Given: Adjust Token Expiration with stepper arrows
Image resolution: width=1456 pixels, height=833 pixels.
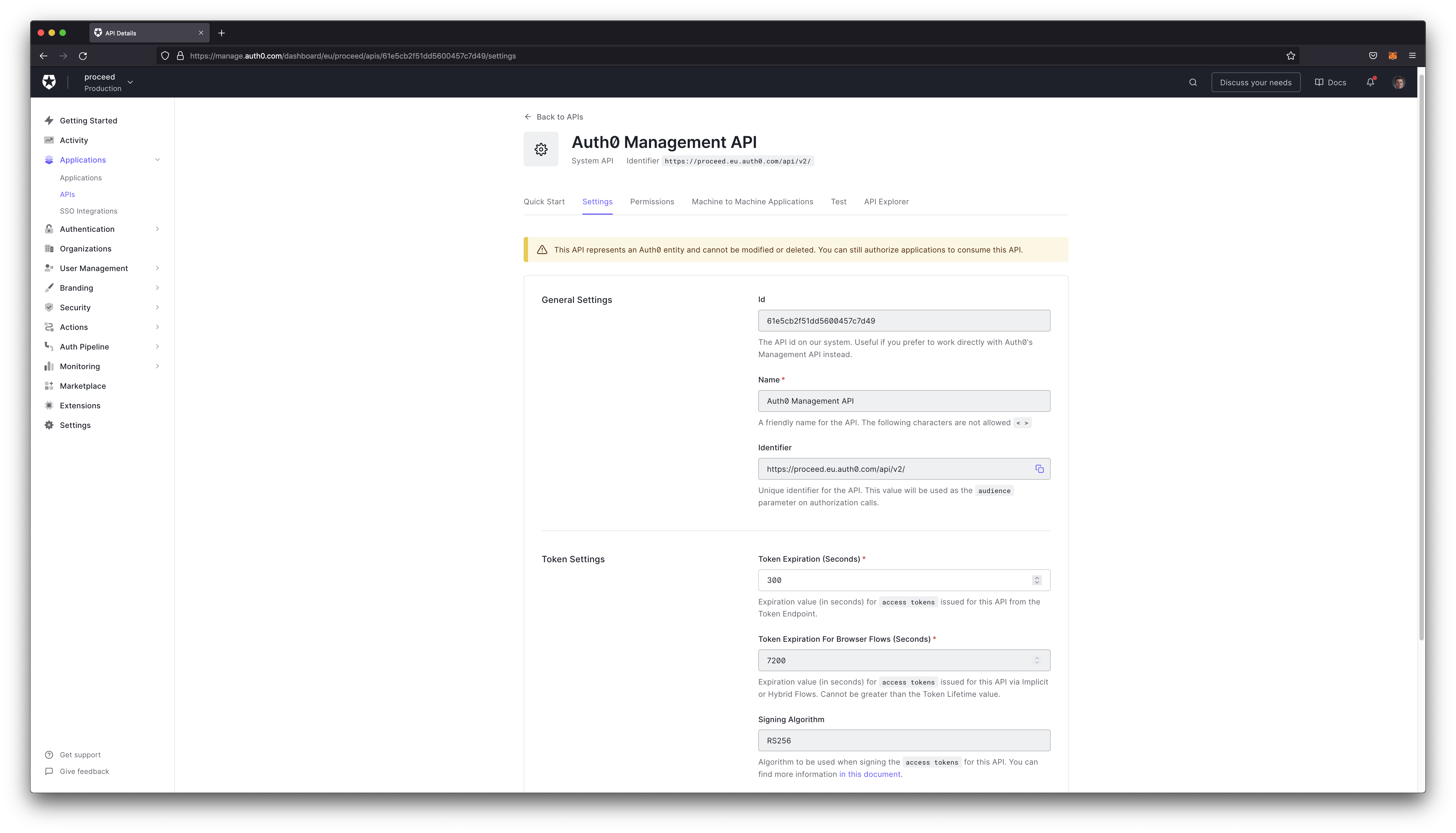Looking at the screenshot, I should [1037, 580].
